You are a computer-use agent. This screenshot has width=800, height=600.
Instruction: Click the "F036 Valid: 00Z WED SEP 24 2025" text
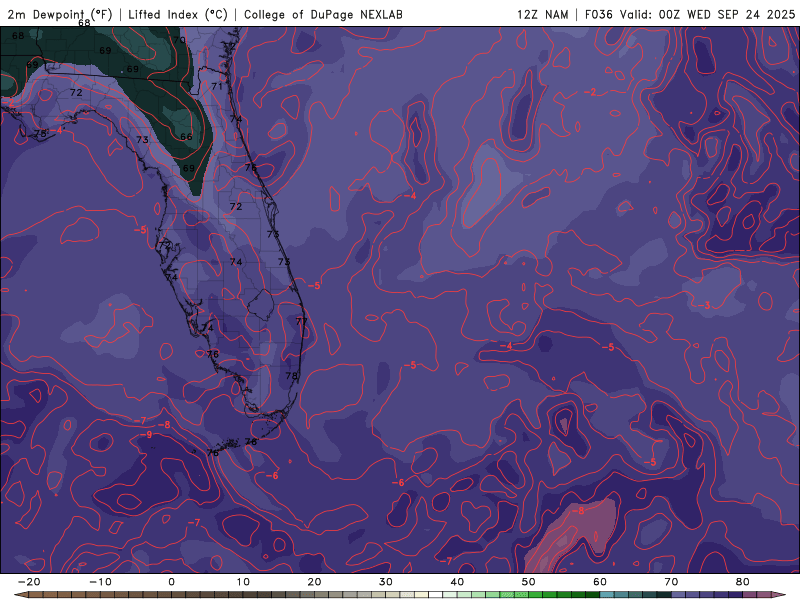pyautogui.click(x=690, y=14)
